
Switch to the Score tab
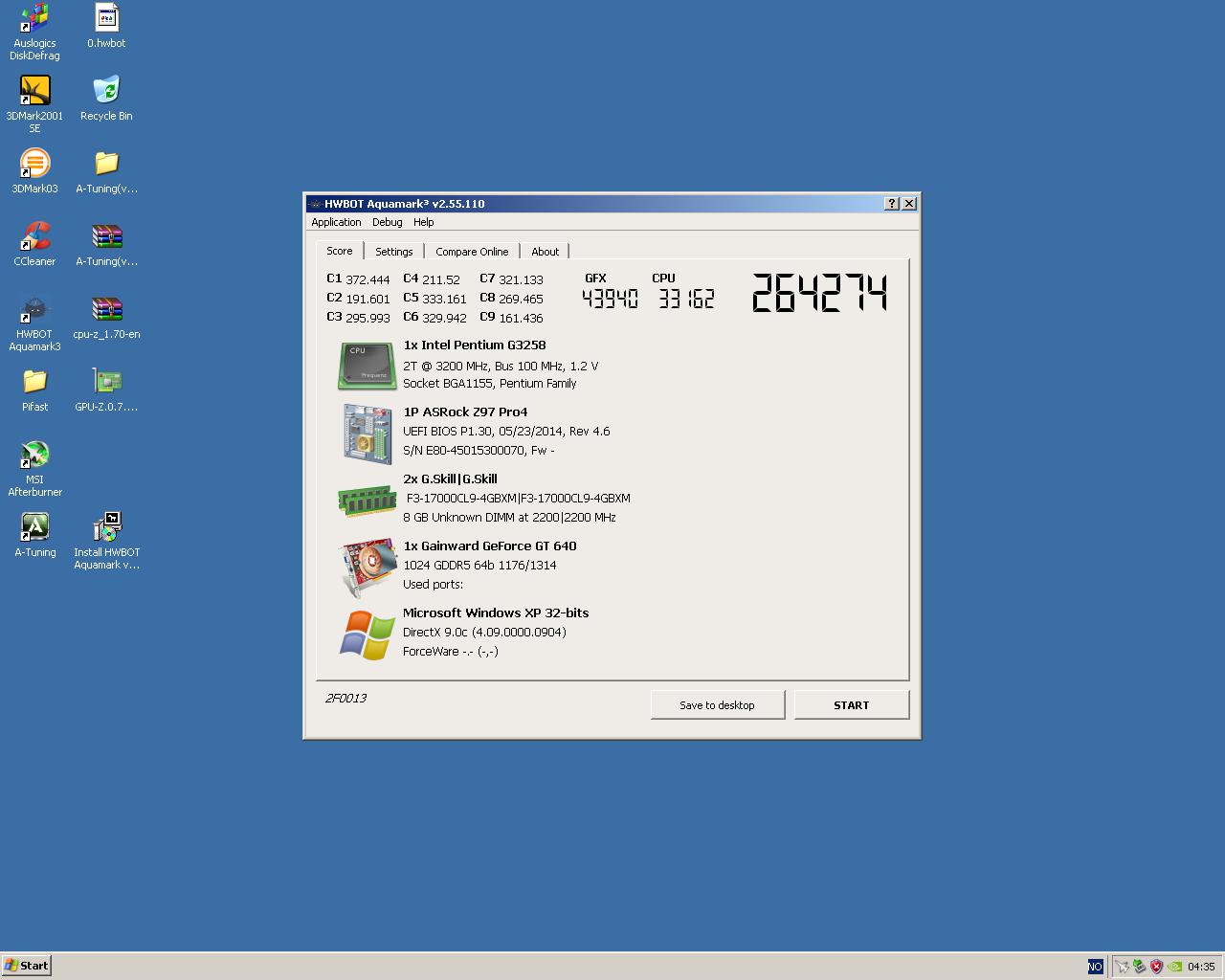pos(340,251)
